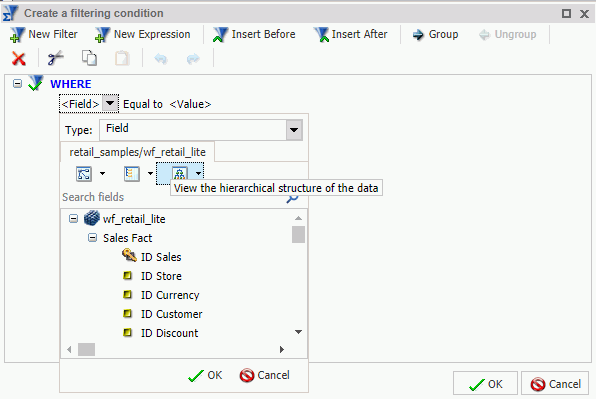Click the ID Discount field icon
Screen dimensions: 596x399
tap(128, 332)
